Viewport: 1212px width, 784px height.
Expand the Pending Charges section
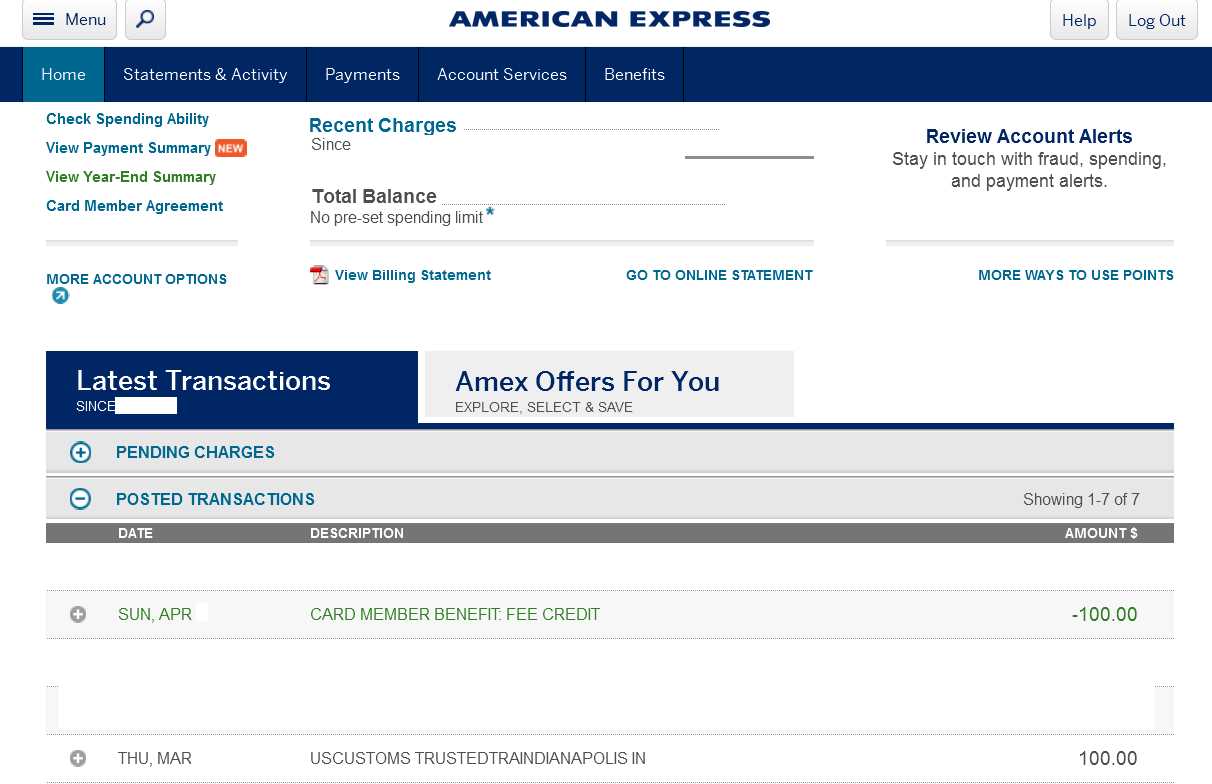[80, 453]
